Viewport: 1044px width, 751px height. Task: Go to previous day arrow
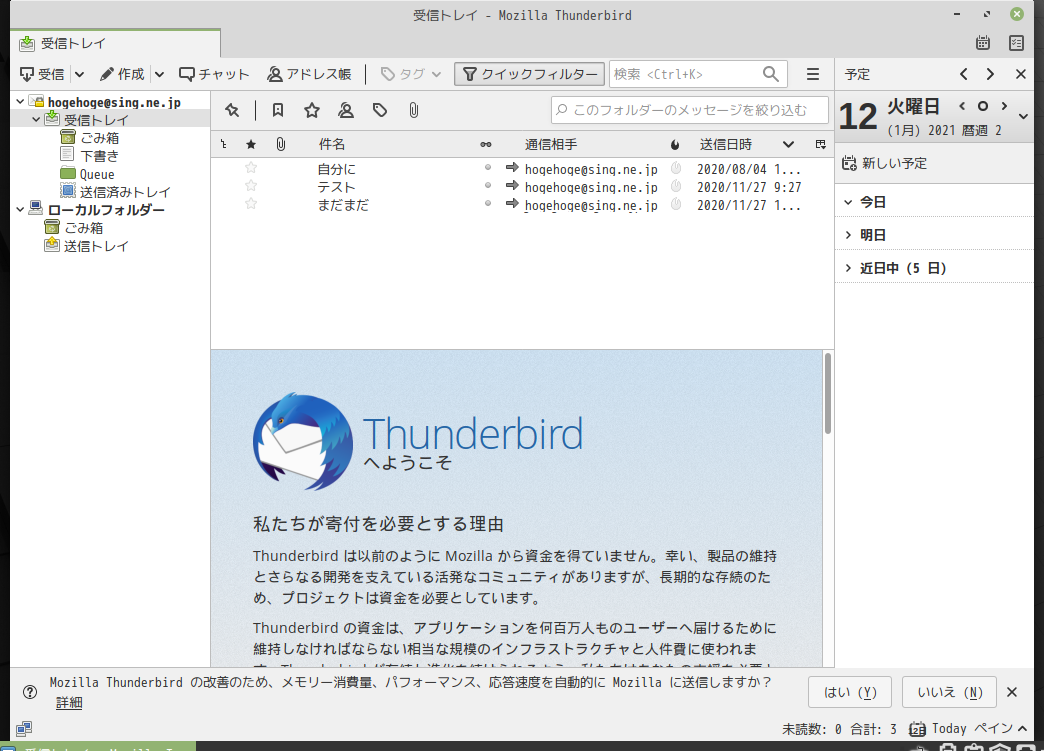962,106
